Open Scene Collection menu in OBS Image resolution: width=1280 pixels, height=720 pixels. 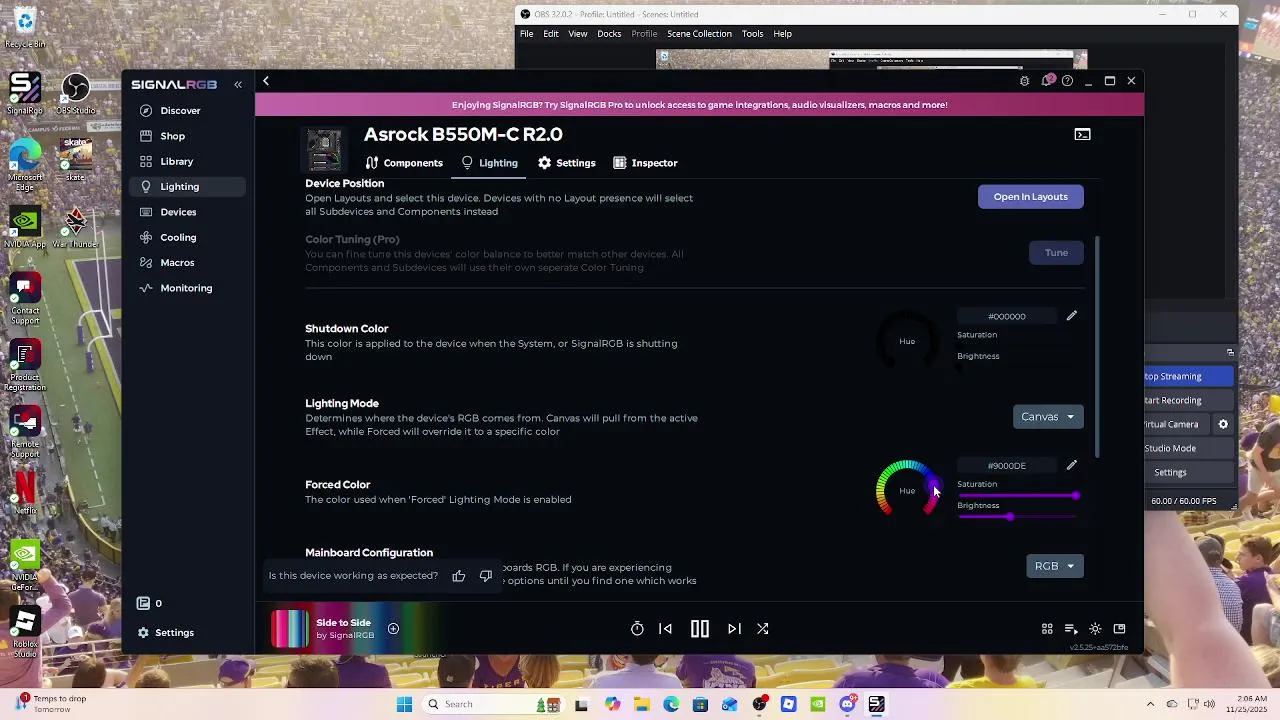point(699,34)
